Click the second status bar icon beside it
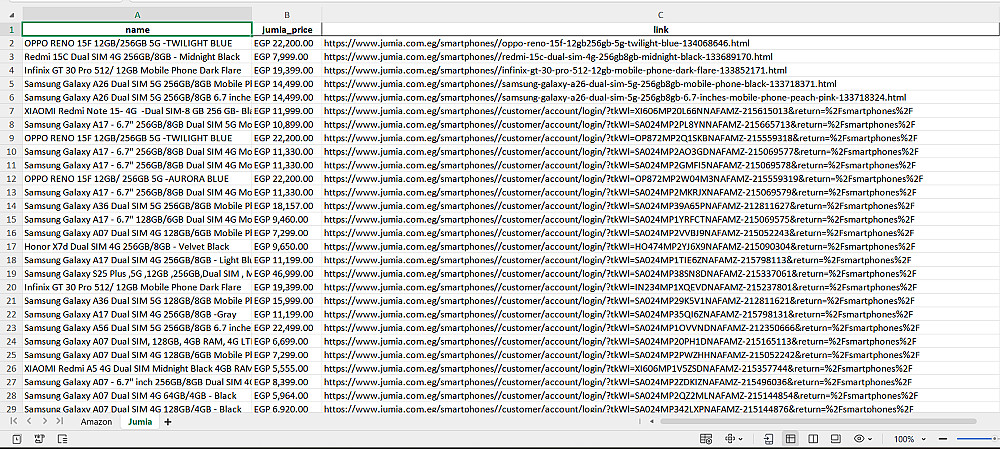Screen dimensions: 1000x449 (40, 439)
